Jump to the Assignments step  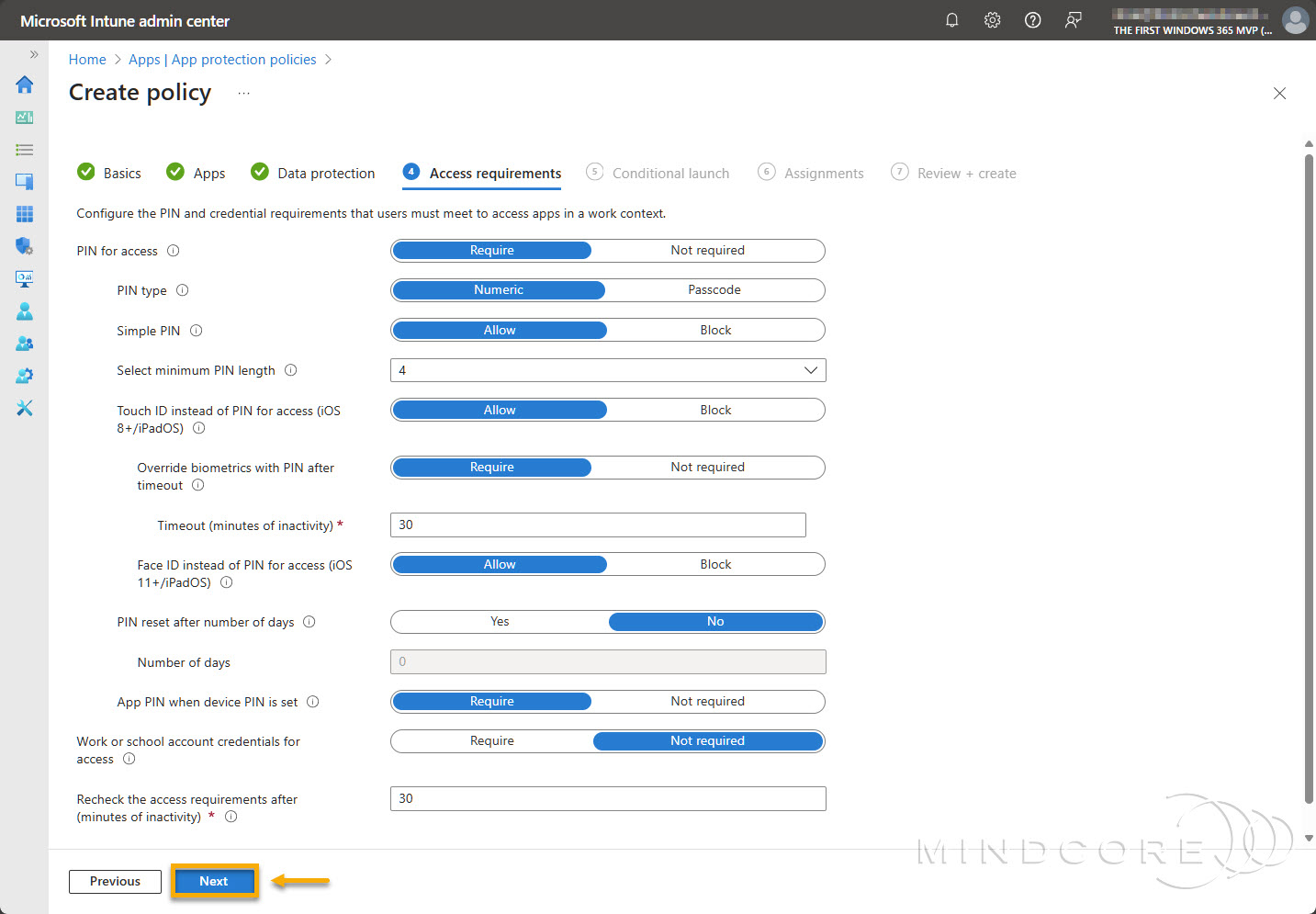tap(811, 173)
